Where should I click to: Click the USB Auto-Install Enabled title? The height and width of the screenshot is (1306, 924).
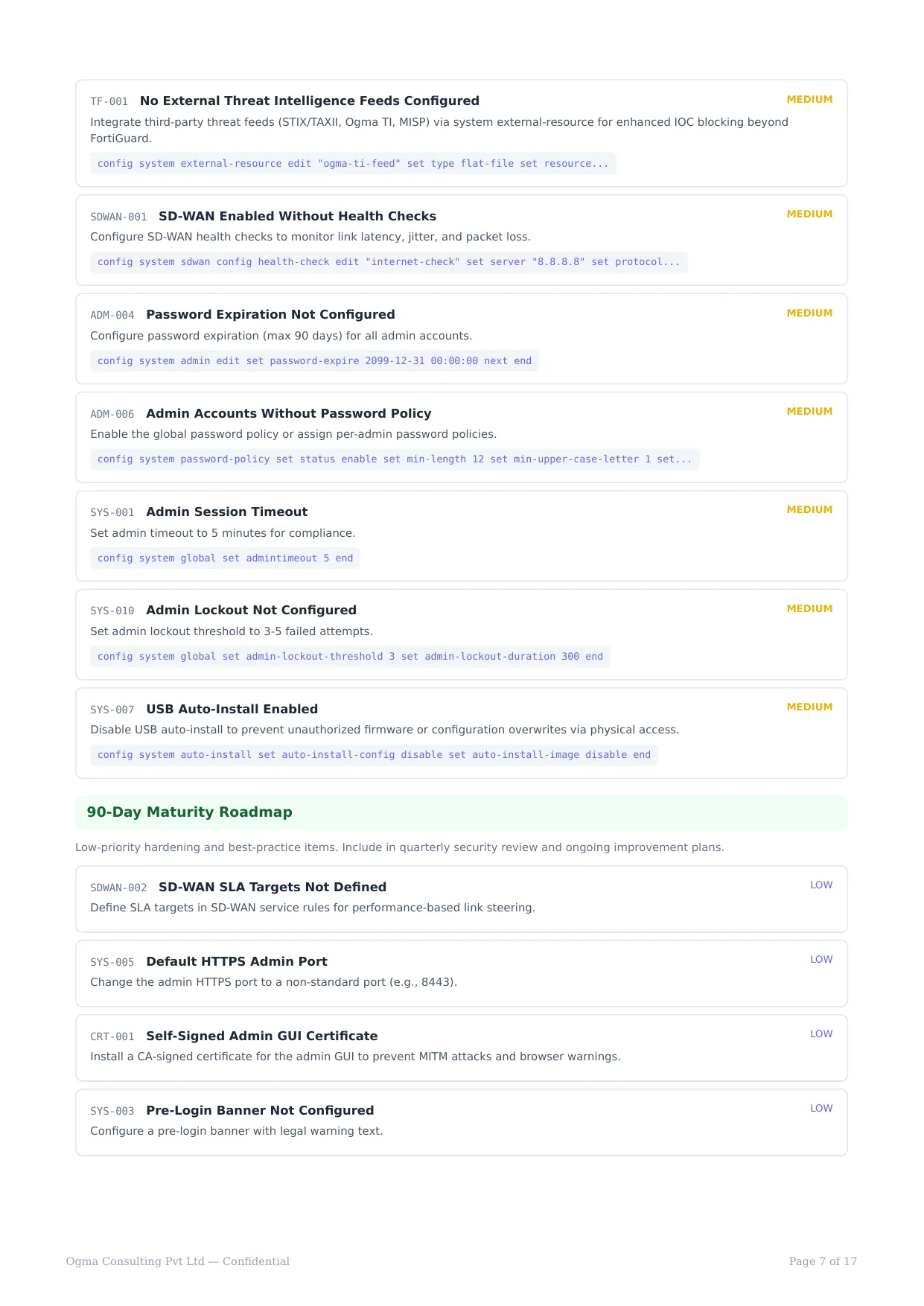(232, 710)
